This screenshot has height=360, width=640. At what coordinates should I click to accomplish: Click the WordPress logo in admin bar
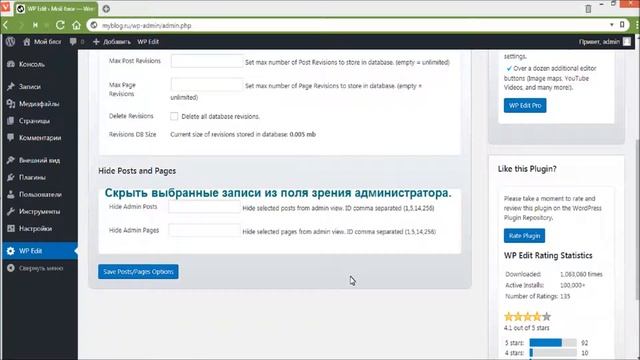click(x=11, y=42)
